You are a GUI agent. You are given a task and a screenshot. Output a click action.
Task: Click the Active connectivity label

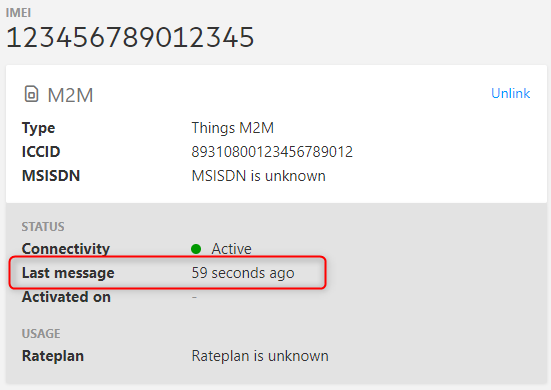[x=231, y=249]
